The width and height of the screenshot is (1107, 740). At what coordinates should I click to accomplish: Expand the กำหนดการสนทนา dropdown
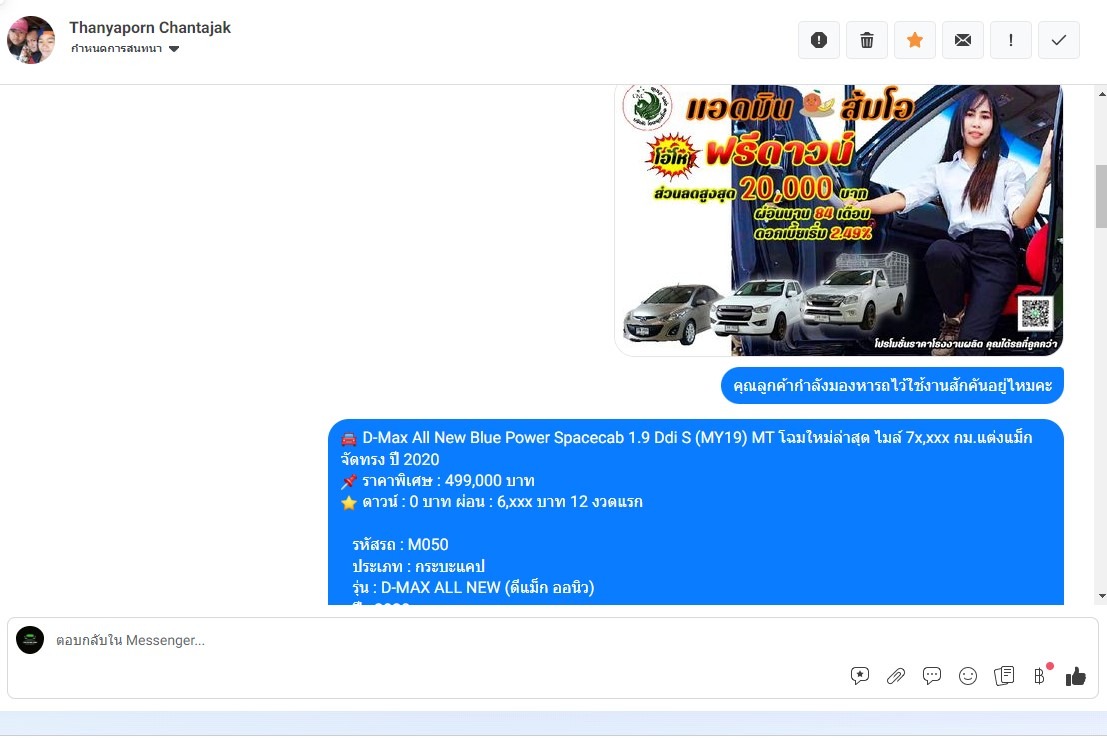click(125, 49)
